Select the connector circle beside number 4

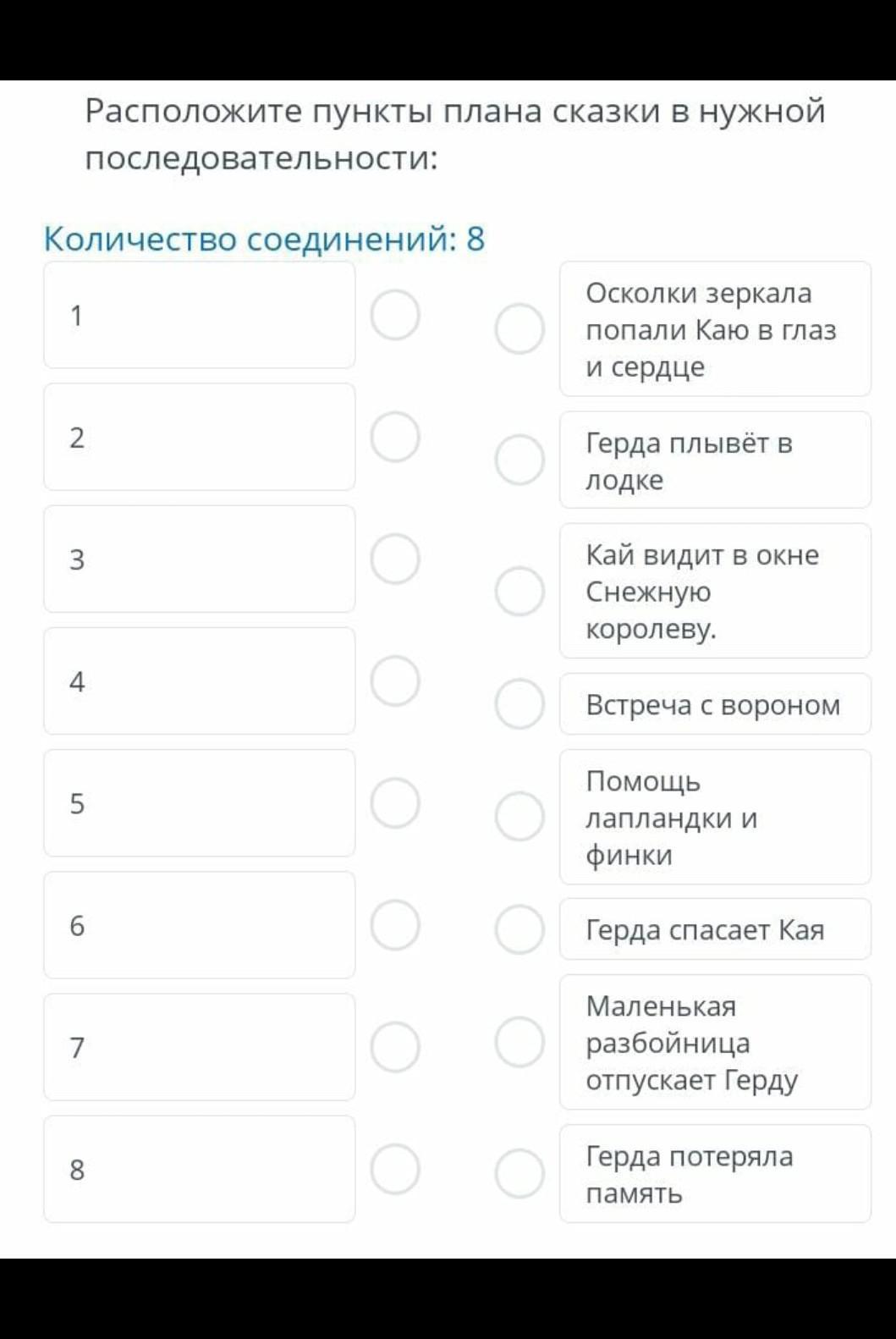(395, 681)
